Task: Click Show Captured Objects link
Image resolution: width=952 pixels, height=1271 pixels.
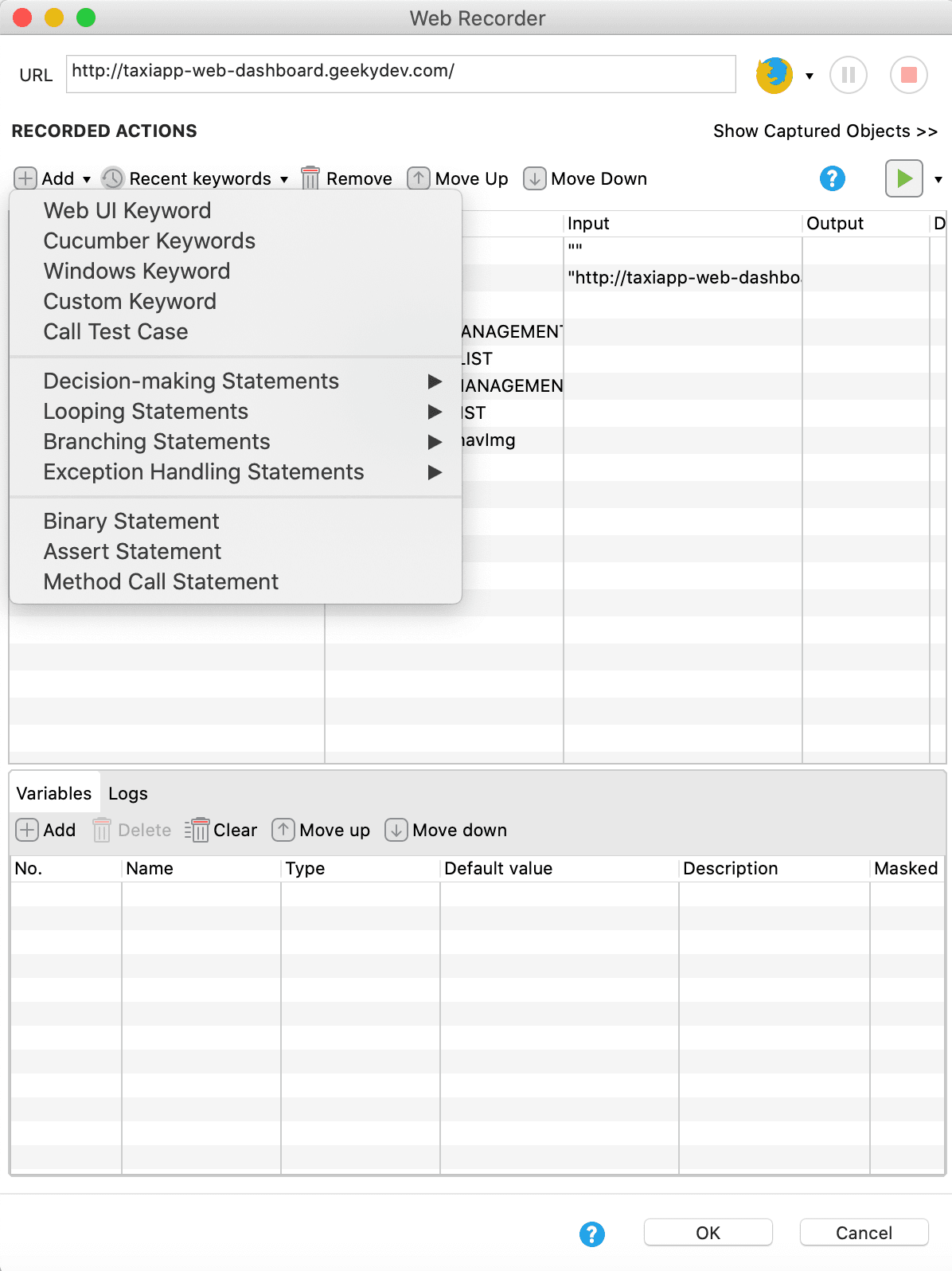Action: tap(825, 131)
